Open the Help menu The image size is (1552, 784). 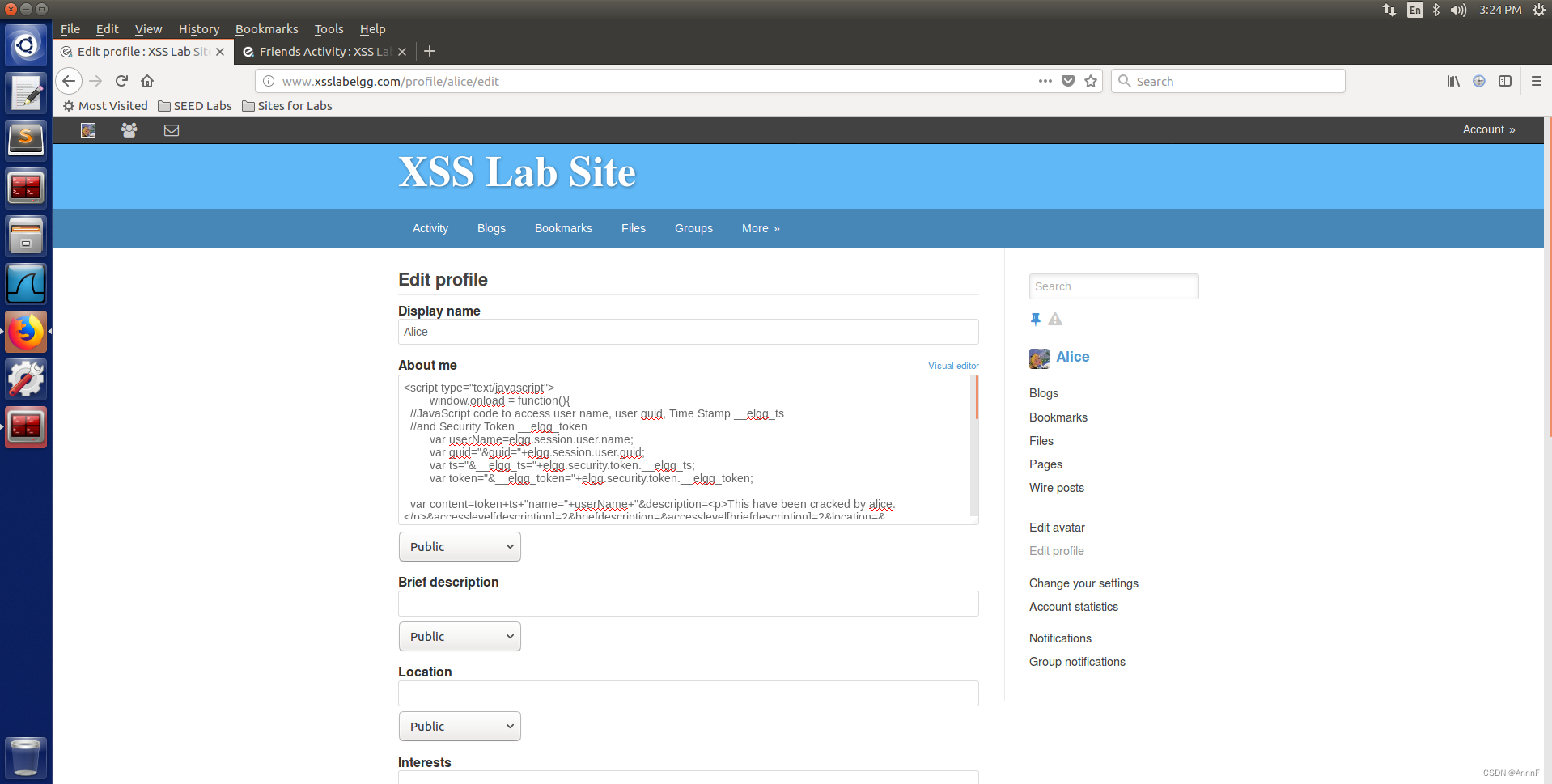point(372,29)
